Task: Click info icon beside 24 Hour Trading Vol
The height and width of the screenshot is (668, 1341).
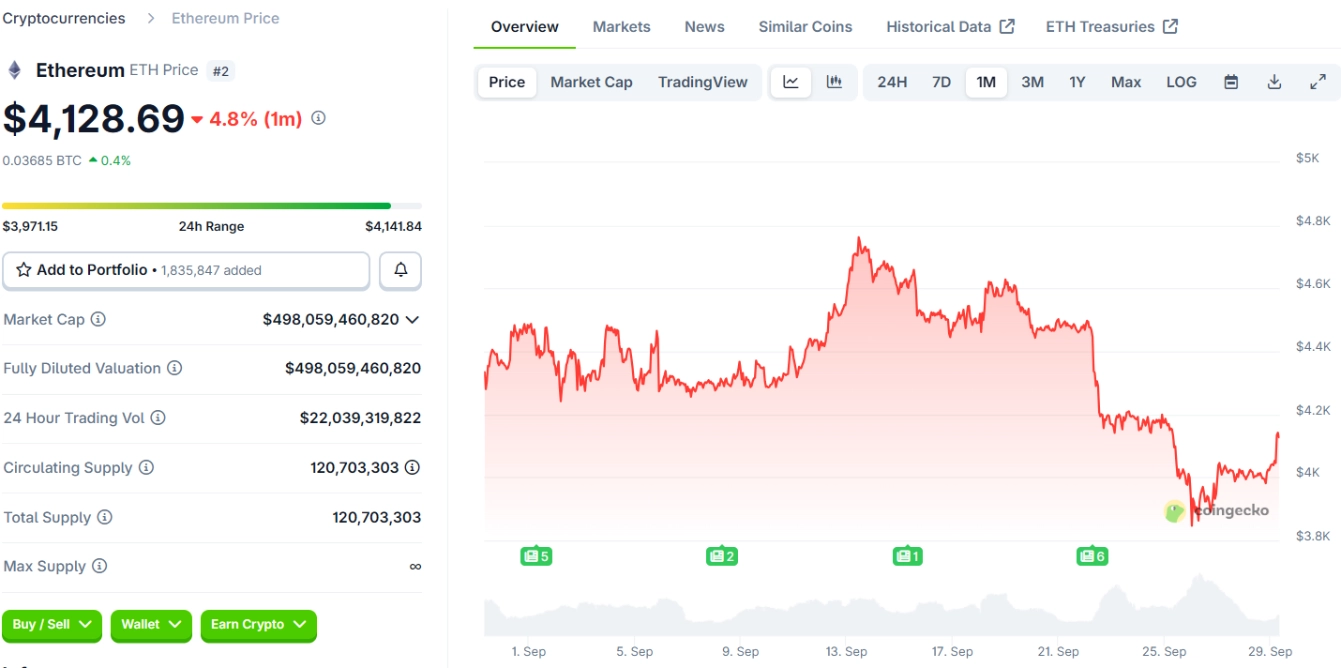Action: [x=158, y=418]
